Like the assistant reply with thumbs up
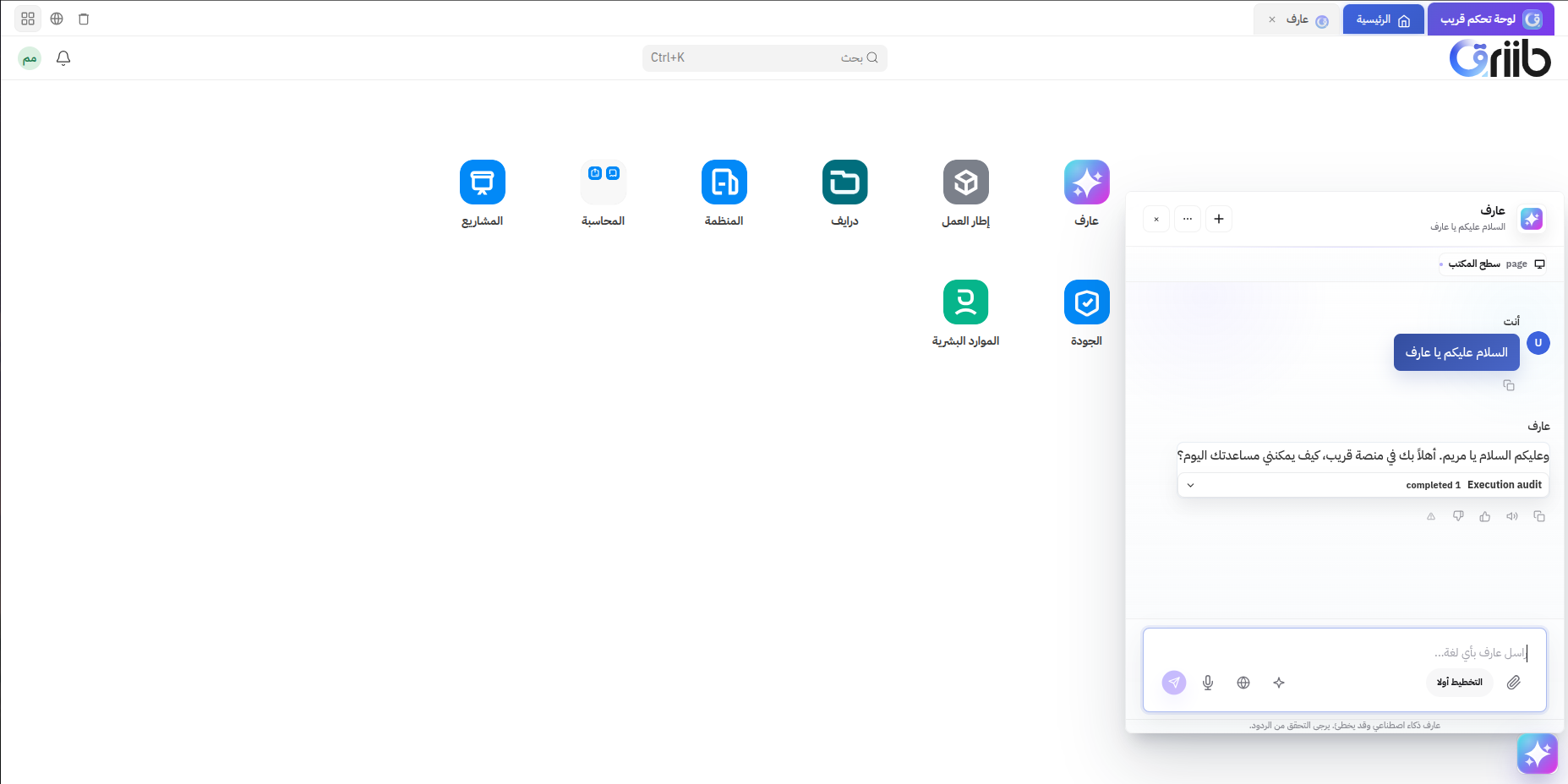1568x784 pixels. click(x=1485, y=516)
